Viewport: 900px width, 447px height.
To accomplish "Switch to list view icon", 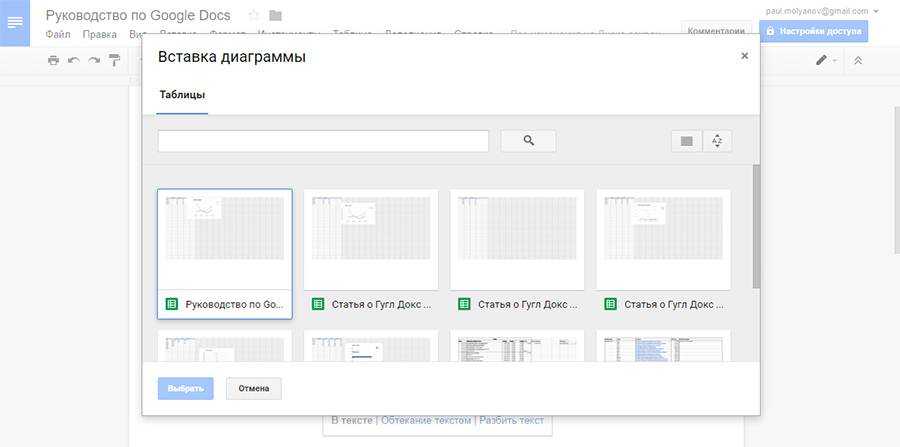I will coord(686,141).
